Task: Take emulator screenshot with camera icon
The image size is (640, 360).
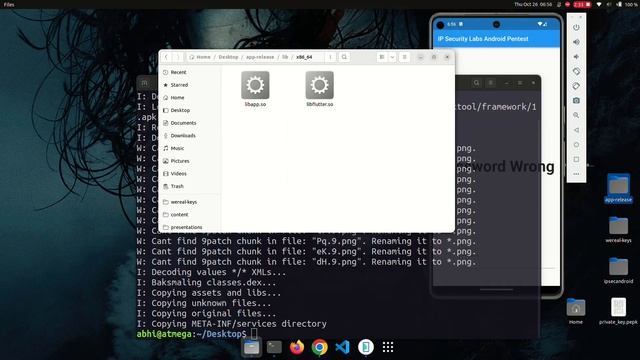Action: 576,100
